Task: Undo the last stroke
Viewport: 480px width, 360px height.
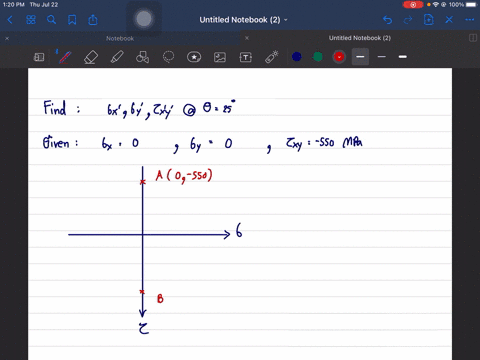Action: click(x=387, y=20)
